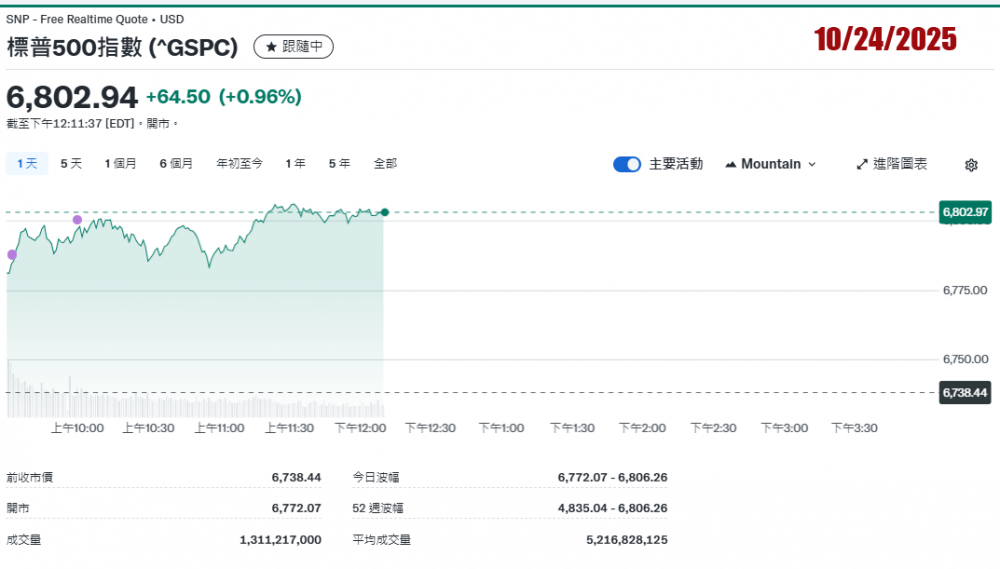Click the star icon in 跟隨中 button
Viewport: 1000px width, 569px height.
271,47
